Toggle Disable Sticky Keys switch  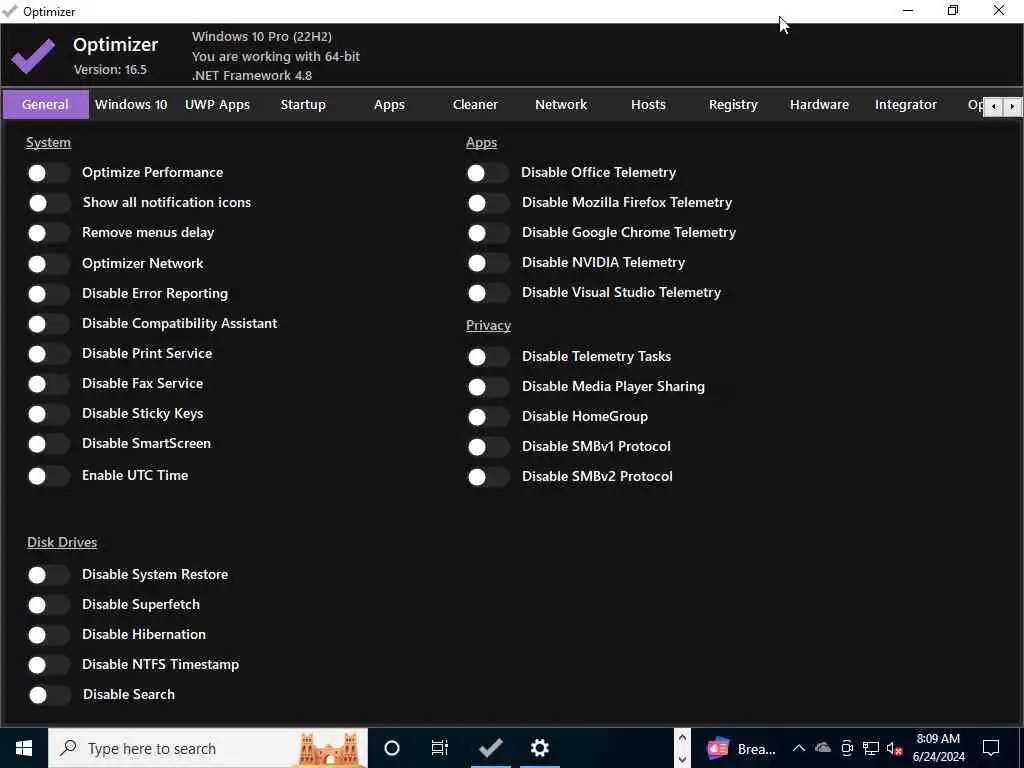coord(48,414)
